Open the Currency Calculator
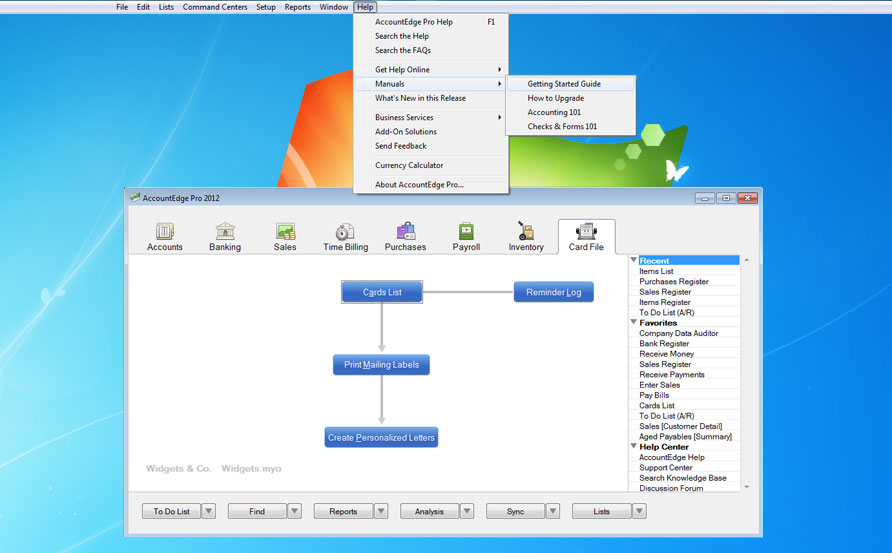The image size is (892, 553). (431, 165)
